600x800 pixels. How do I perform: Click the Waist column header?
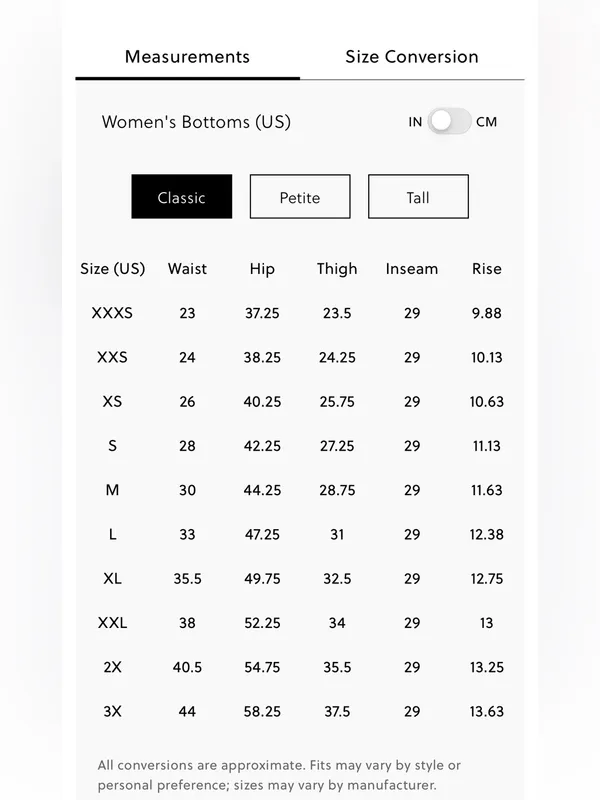(187, 269)
